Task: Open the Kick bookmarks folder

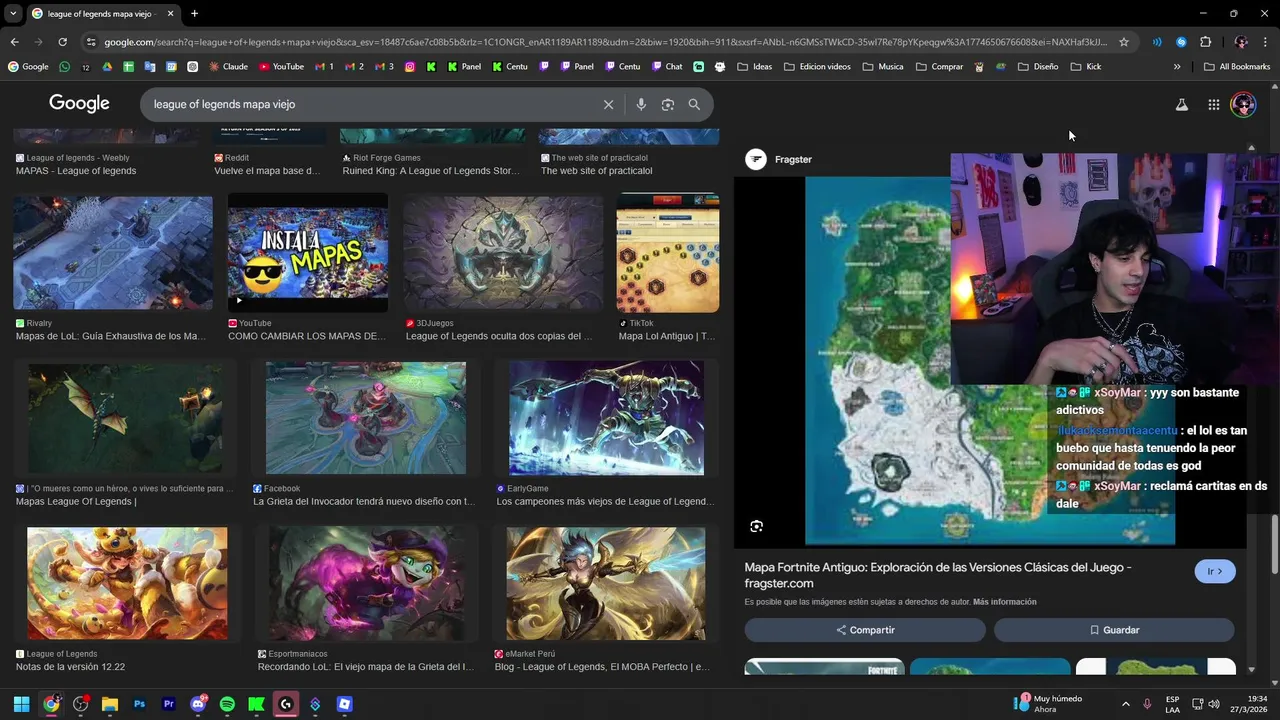Action: coord(1086,67)
